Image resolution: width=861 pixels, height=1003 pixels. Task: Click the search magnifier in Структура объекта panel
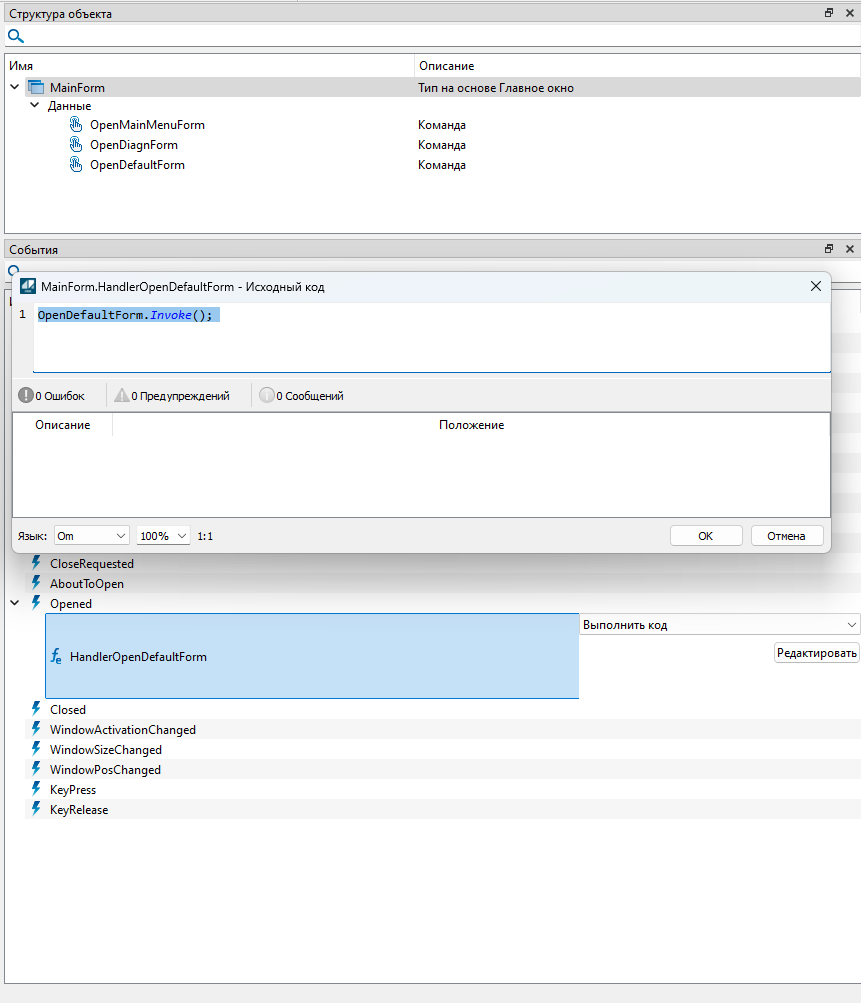[16, 36]
